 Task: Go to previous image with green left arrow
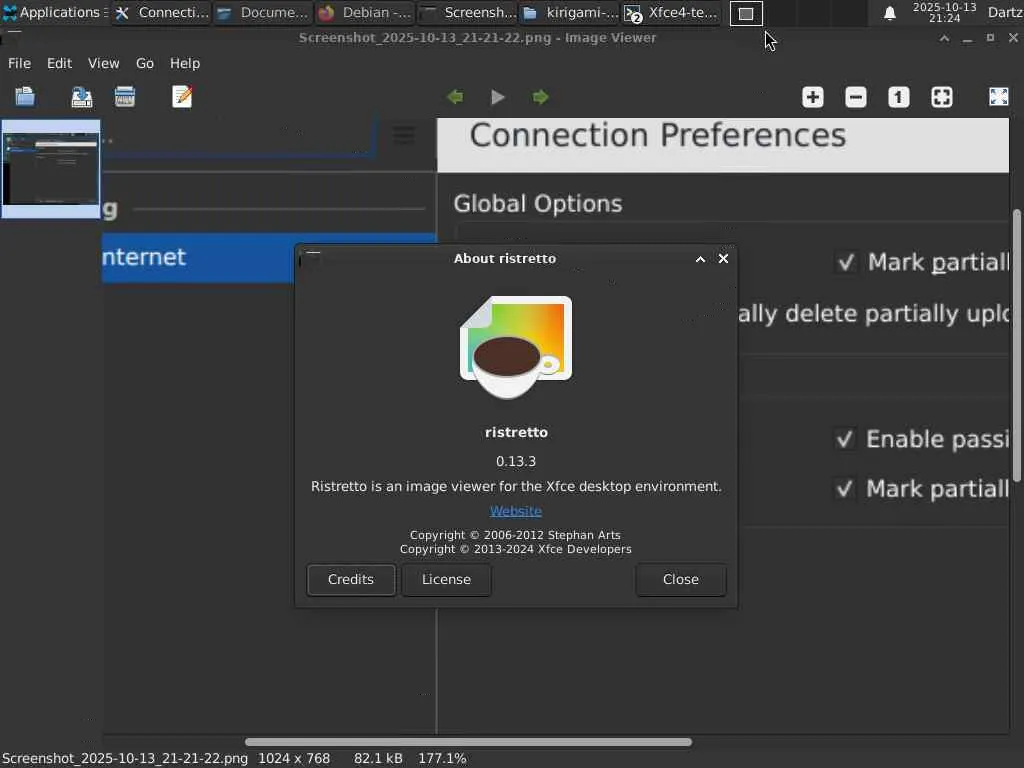[455, 97]
